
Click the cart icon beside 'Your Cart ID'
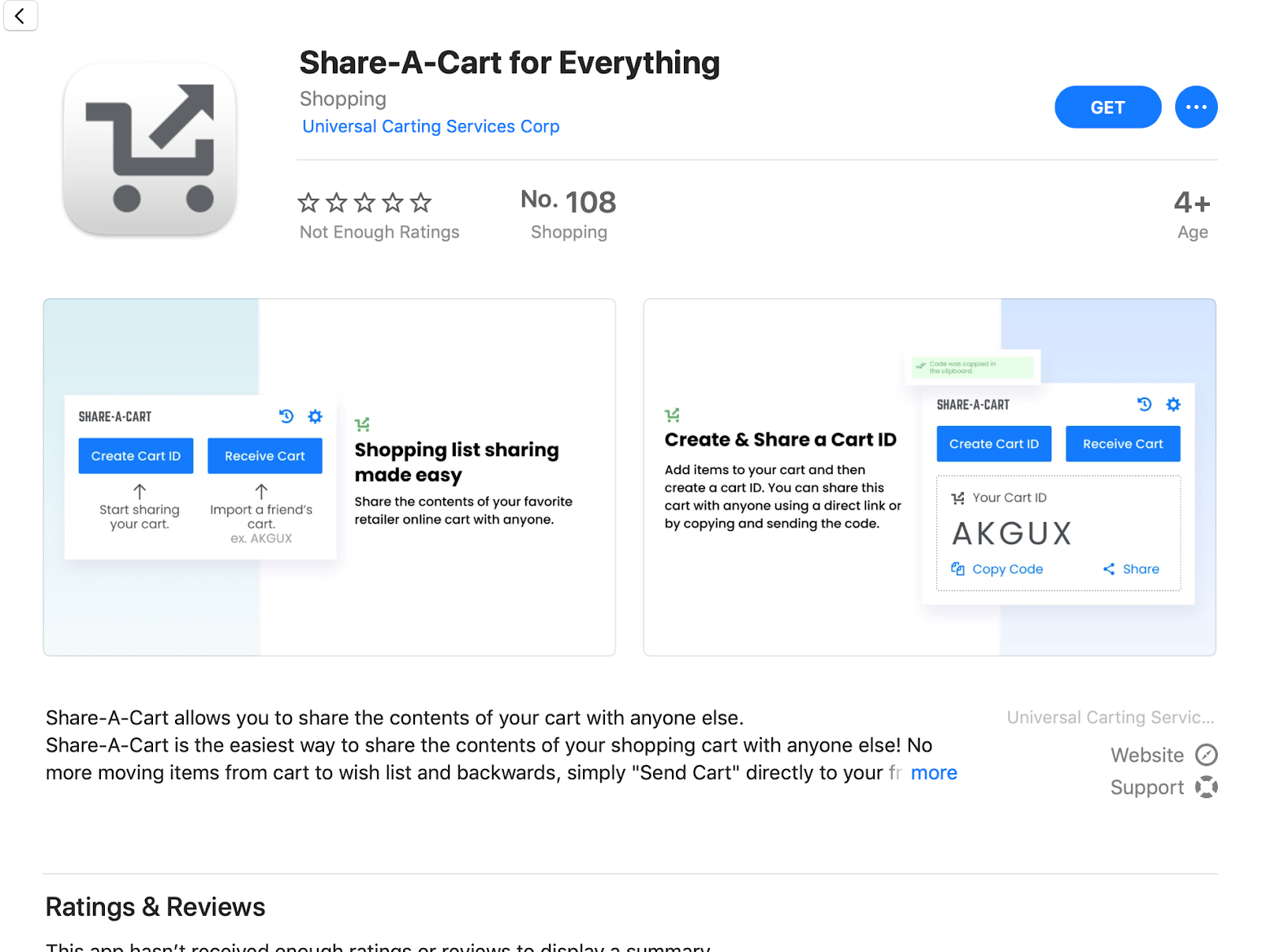958,498
